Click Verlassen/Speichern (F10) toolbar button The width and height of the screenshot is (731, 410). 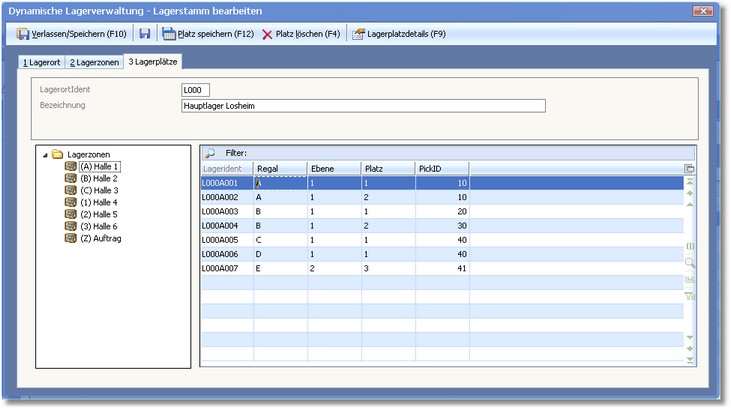coord(72,34)
